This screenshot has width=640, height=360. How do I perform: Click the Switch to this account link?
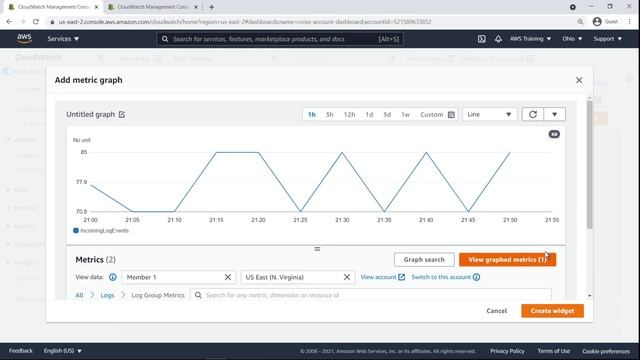(441, 277)
